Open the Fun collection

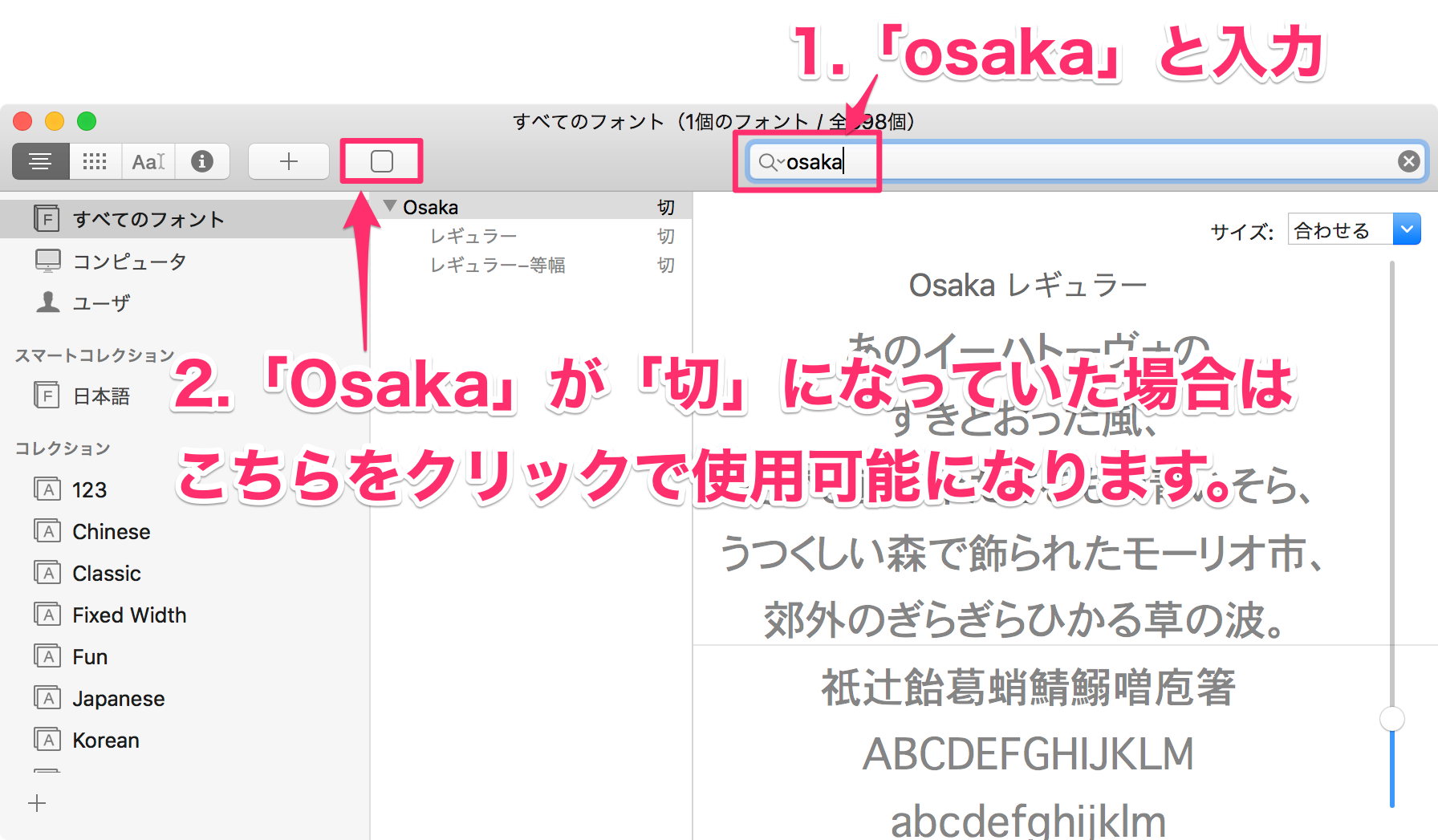(x=185, y=656)
